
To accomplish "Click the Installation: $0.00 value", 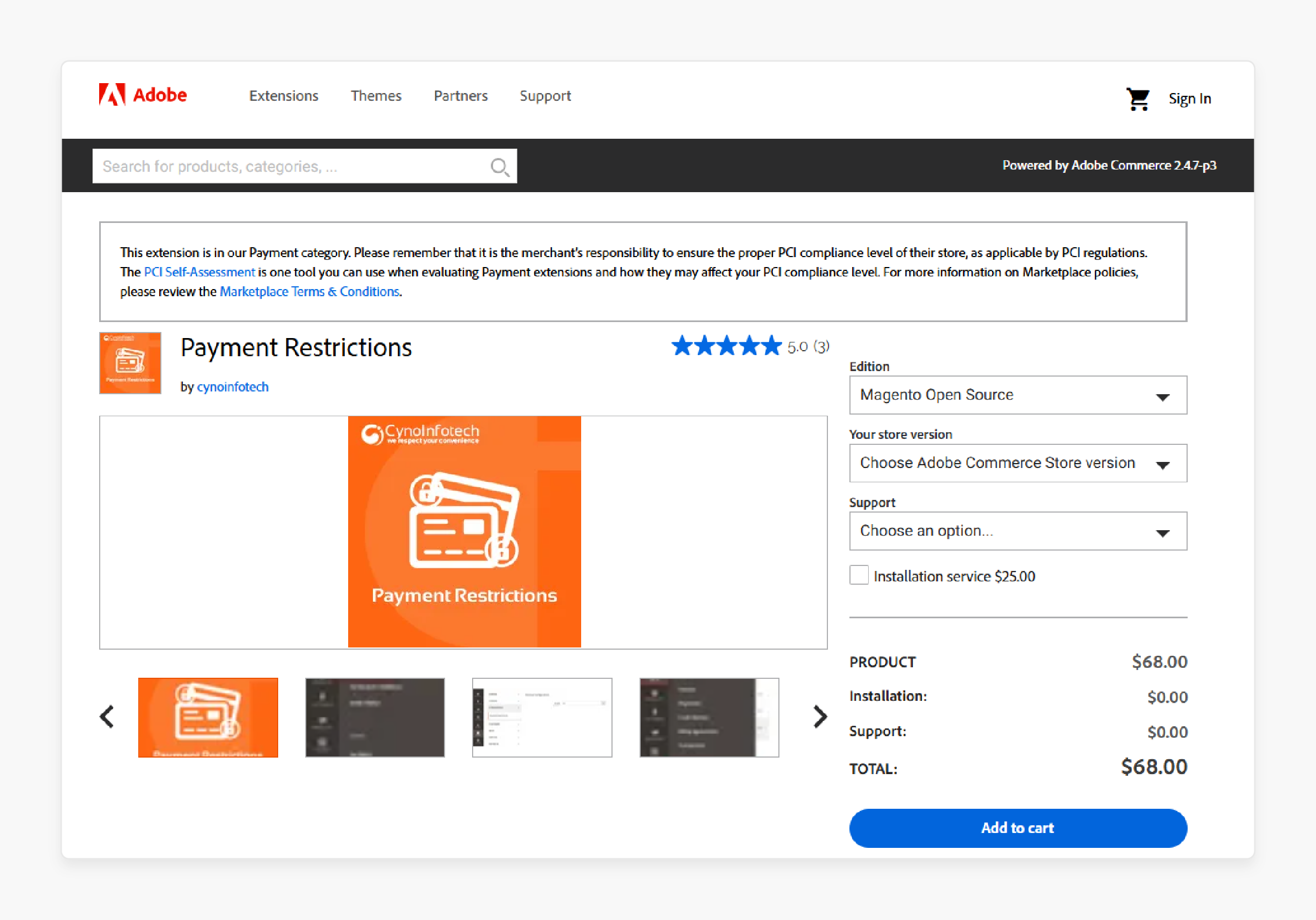I will (x=1167, y=697).
